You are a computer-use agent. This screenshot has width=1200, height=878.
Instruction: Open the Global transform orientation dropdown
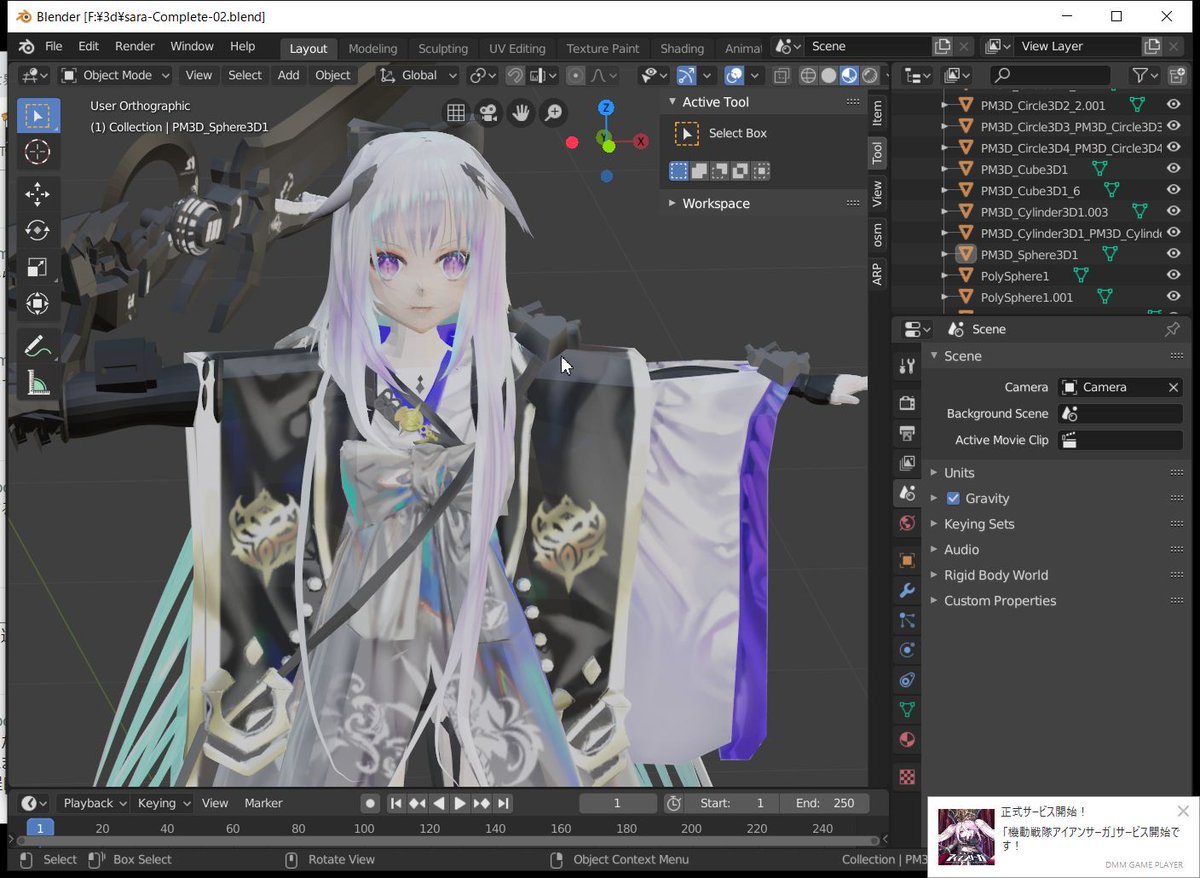point(419,75)
